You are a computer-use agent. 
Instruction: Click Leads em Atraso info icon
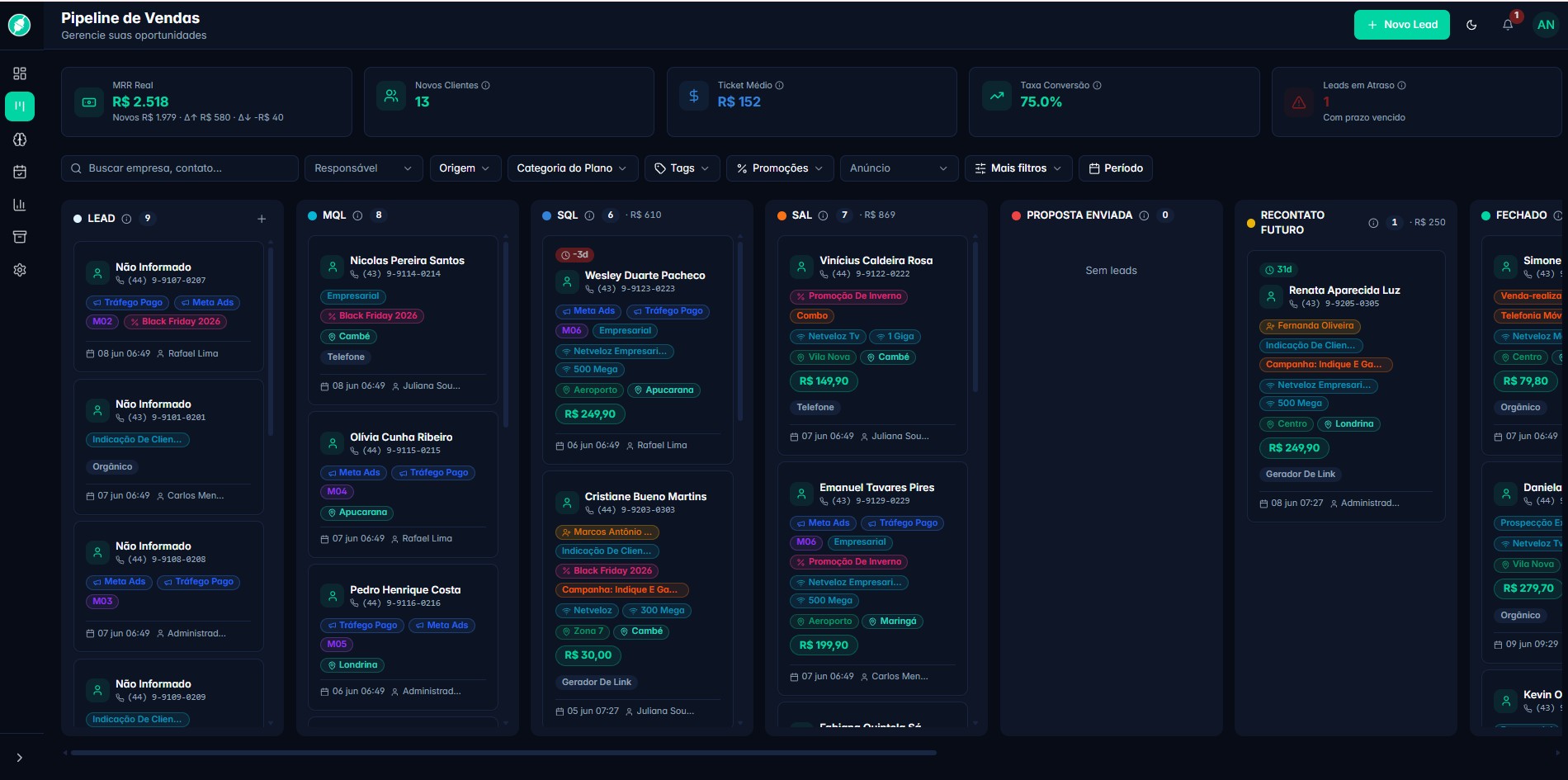pos(1401,85)
